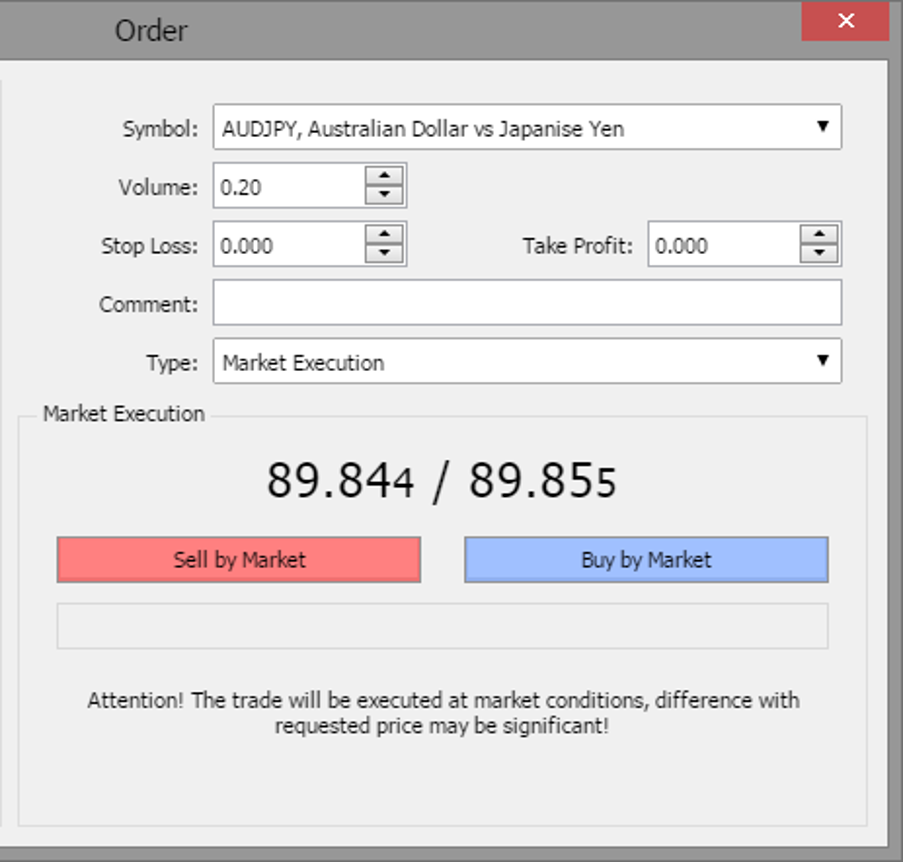This screenshot has height=862, width=904.
Task: Click the Stop Loss value field
Action: pos(289,246)
